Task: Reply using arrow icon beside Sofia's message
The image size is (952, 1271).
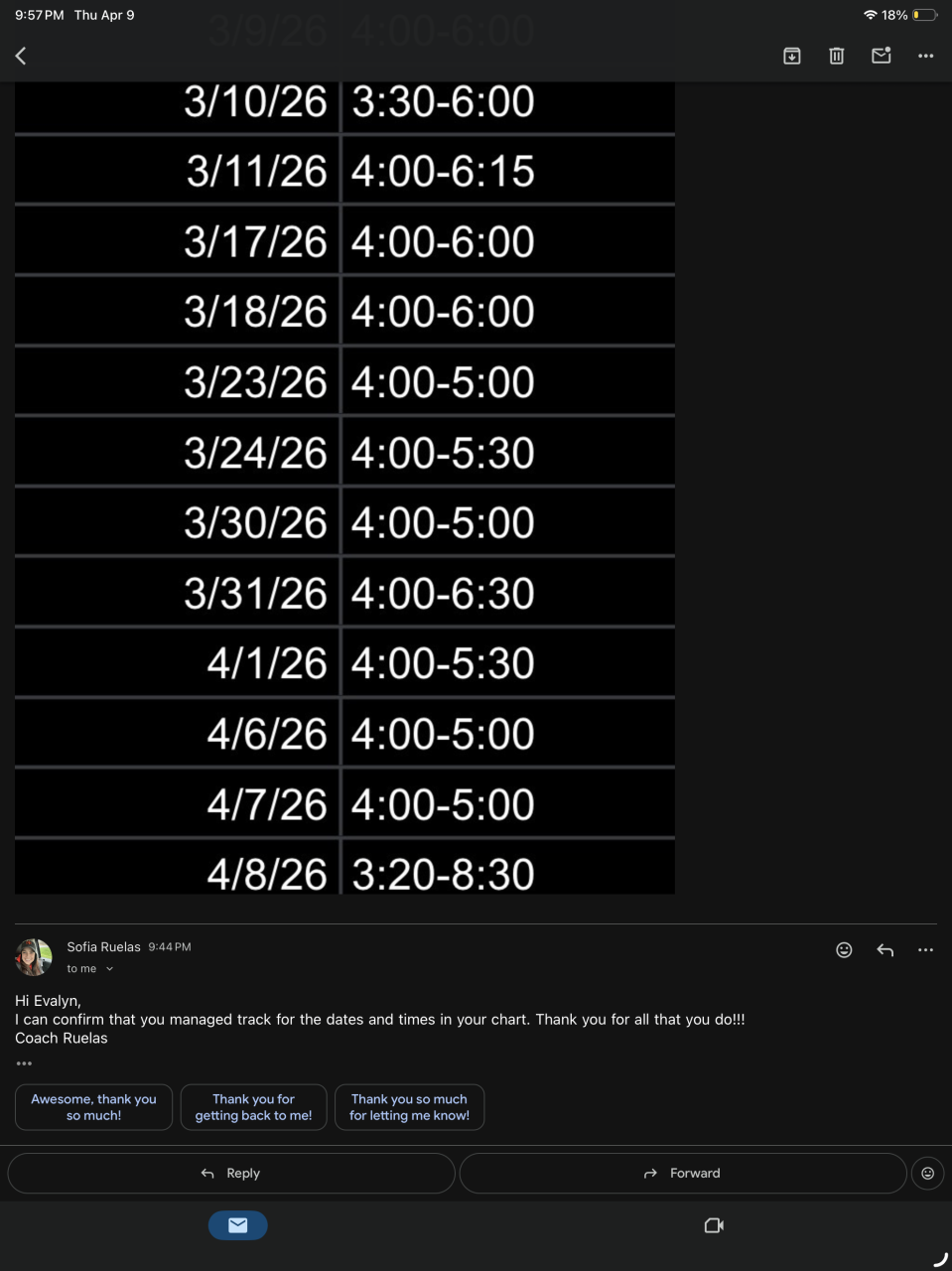Action: coord(885,950)
